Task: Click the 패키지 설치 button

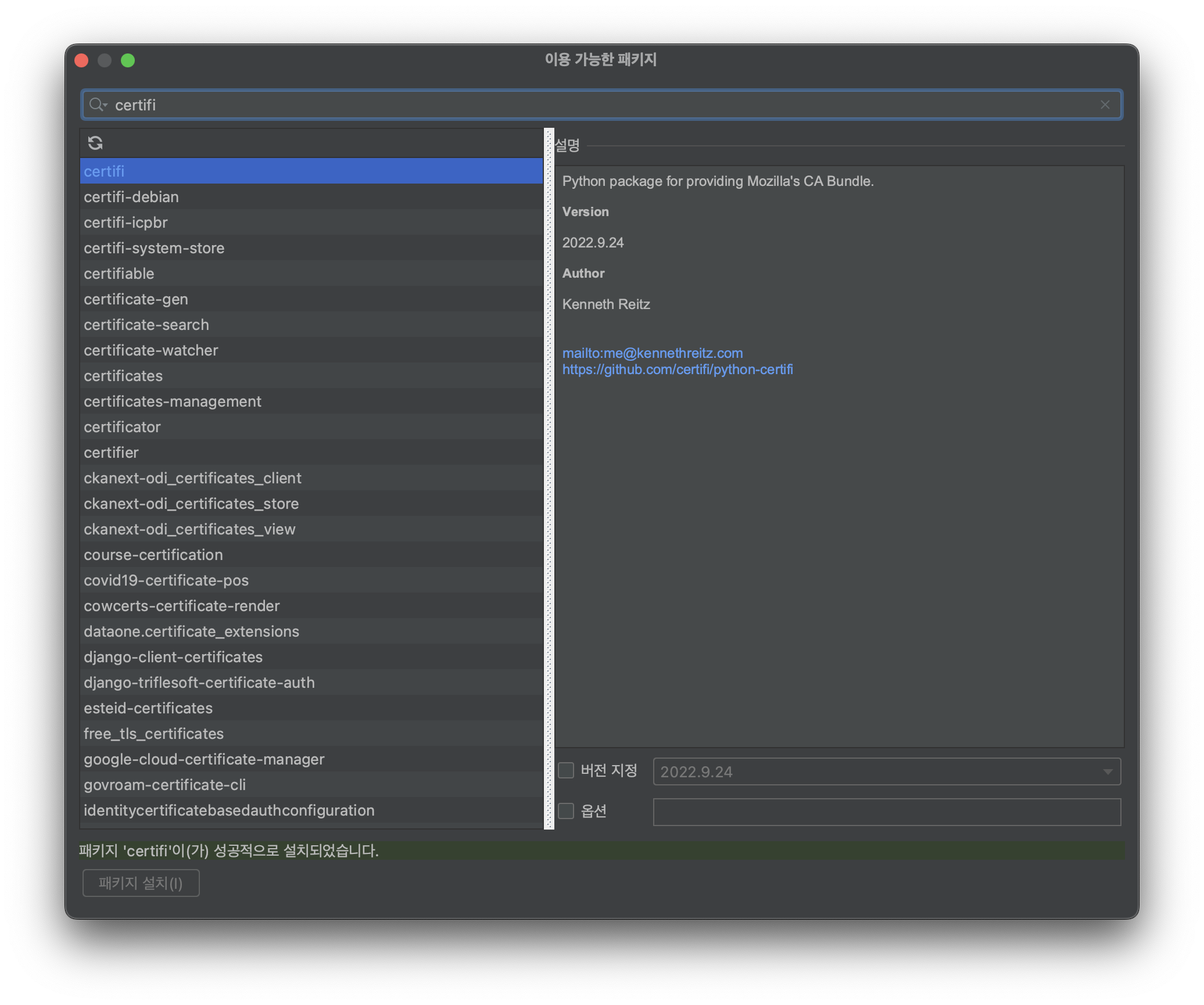Action: pos(141,883)
